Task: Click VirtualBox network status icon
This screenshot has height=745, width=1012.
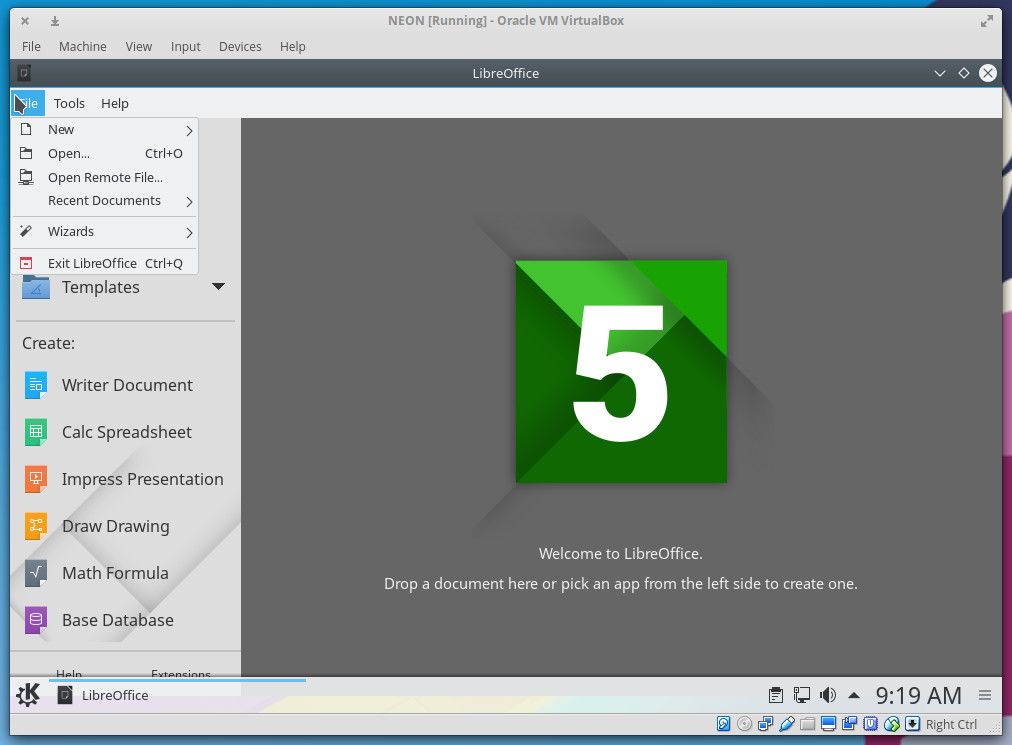Action: click(765, 724)
